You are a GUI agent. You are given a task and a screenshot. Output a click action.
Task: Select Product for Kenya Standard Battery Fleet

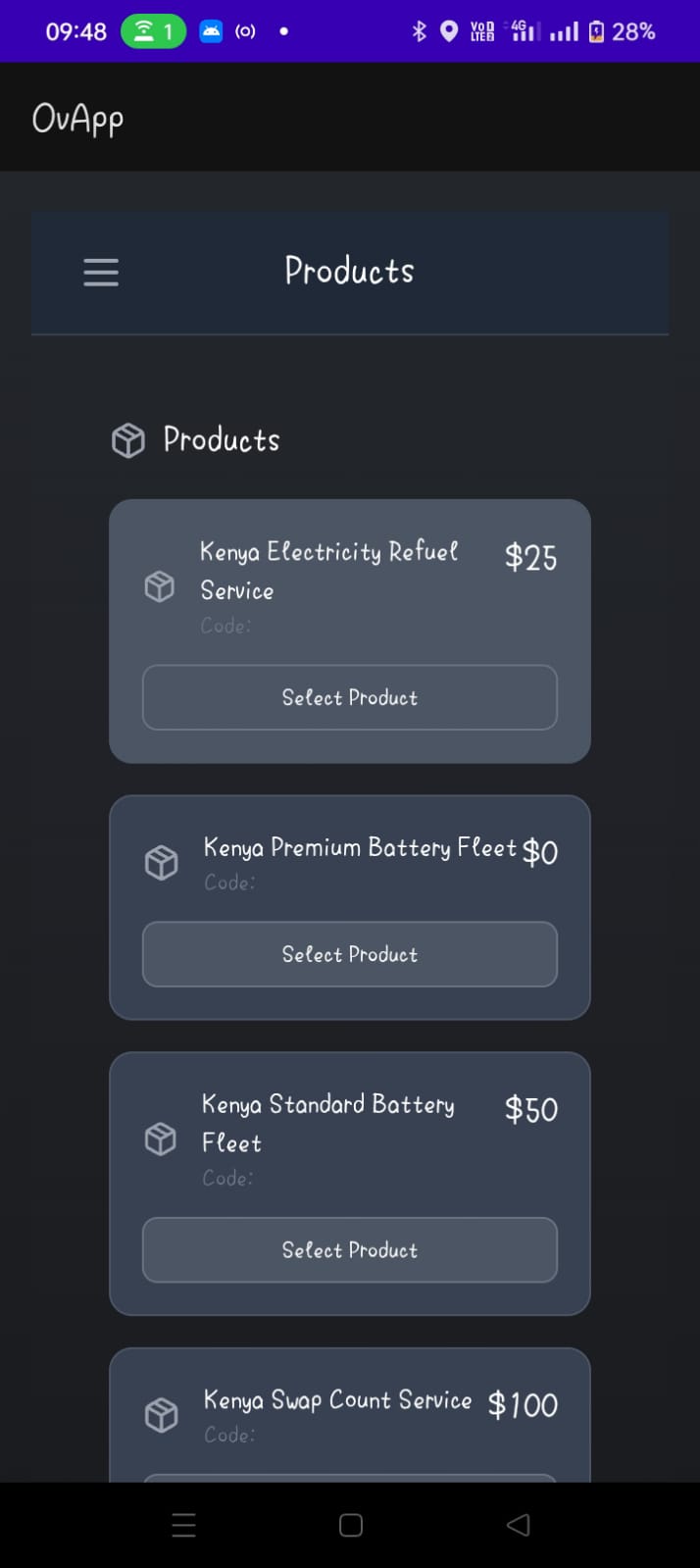[349, 1249]
